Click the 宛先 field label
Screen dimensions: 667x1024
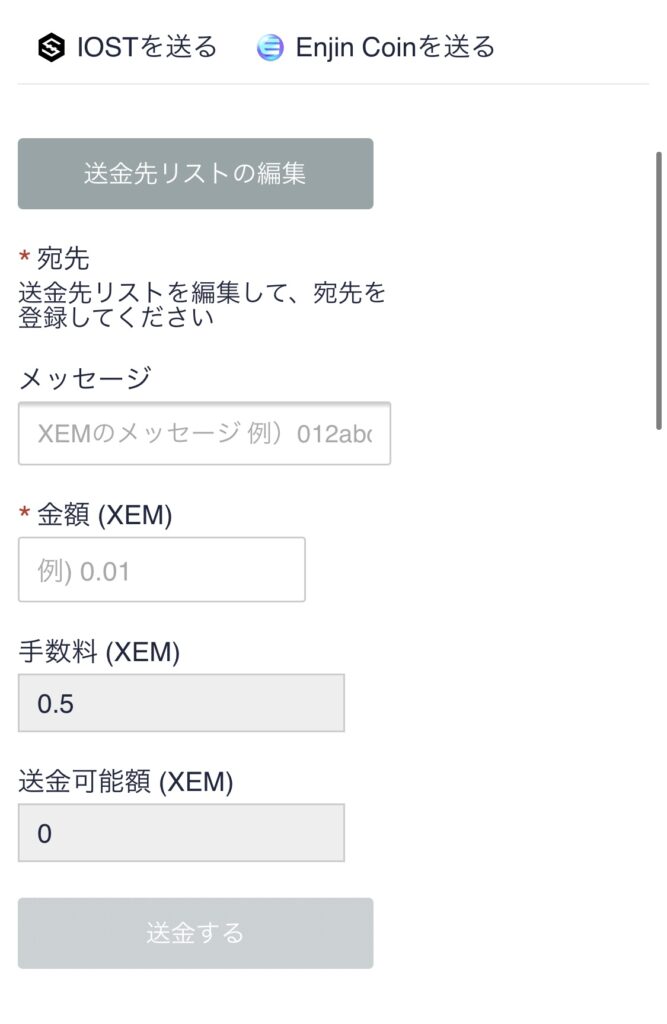coord(63,259)
